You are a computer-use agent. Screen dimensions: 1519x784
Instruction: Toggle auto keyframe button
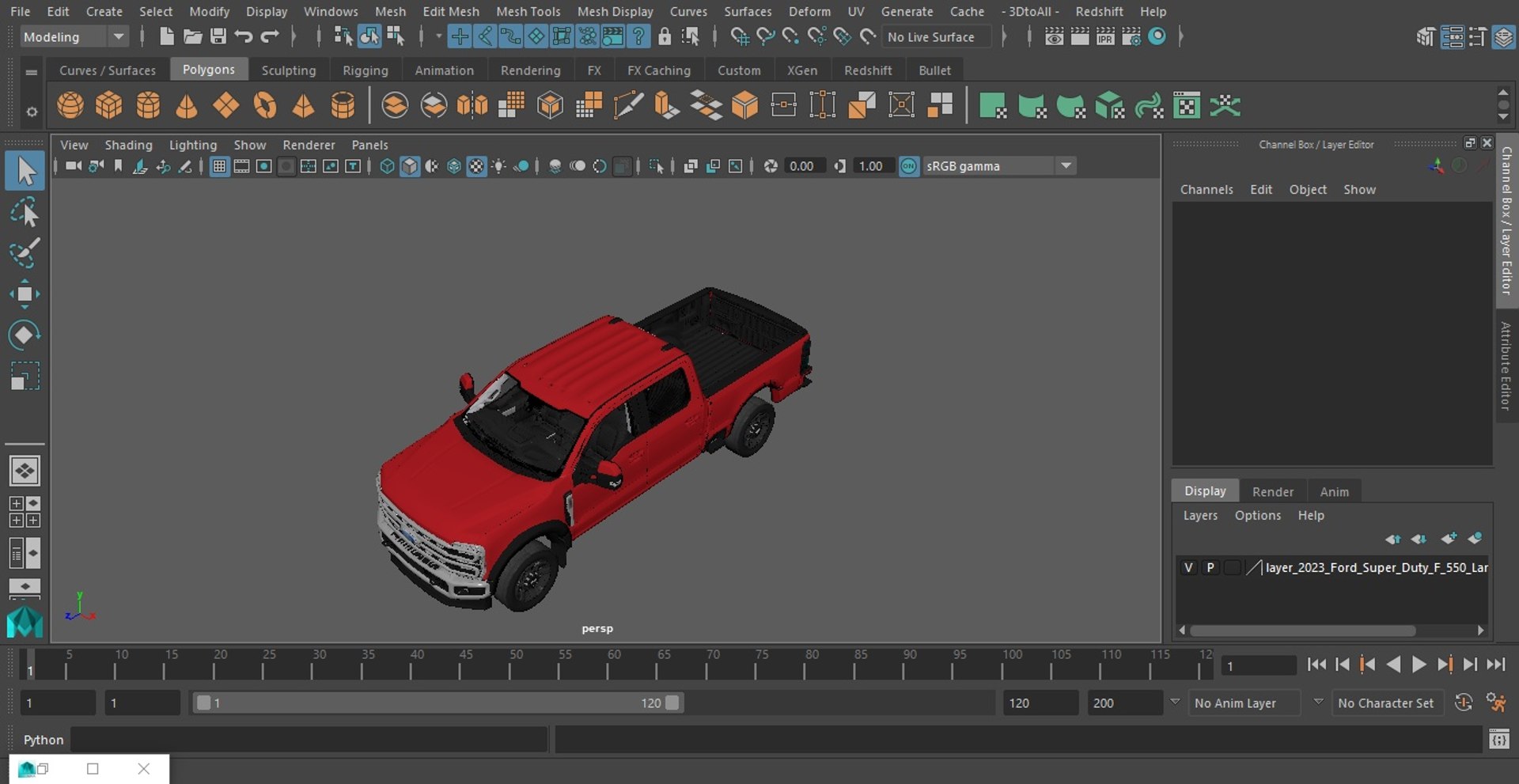[1464, 703]
